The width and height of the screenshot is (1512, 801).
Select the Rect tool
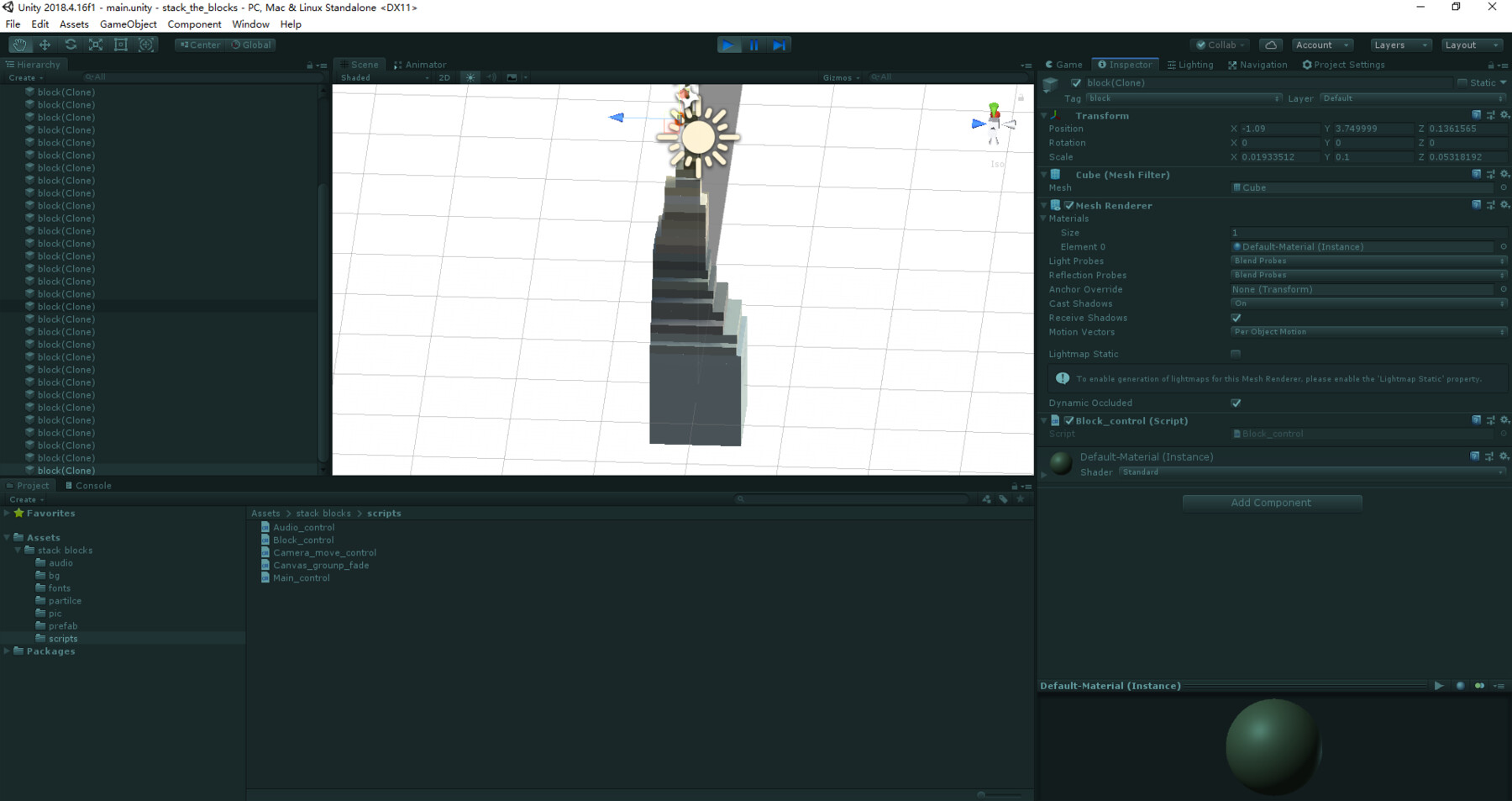pos(121,45)
